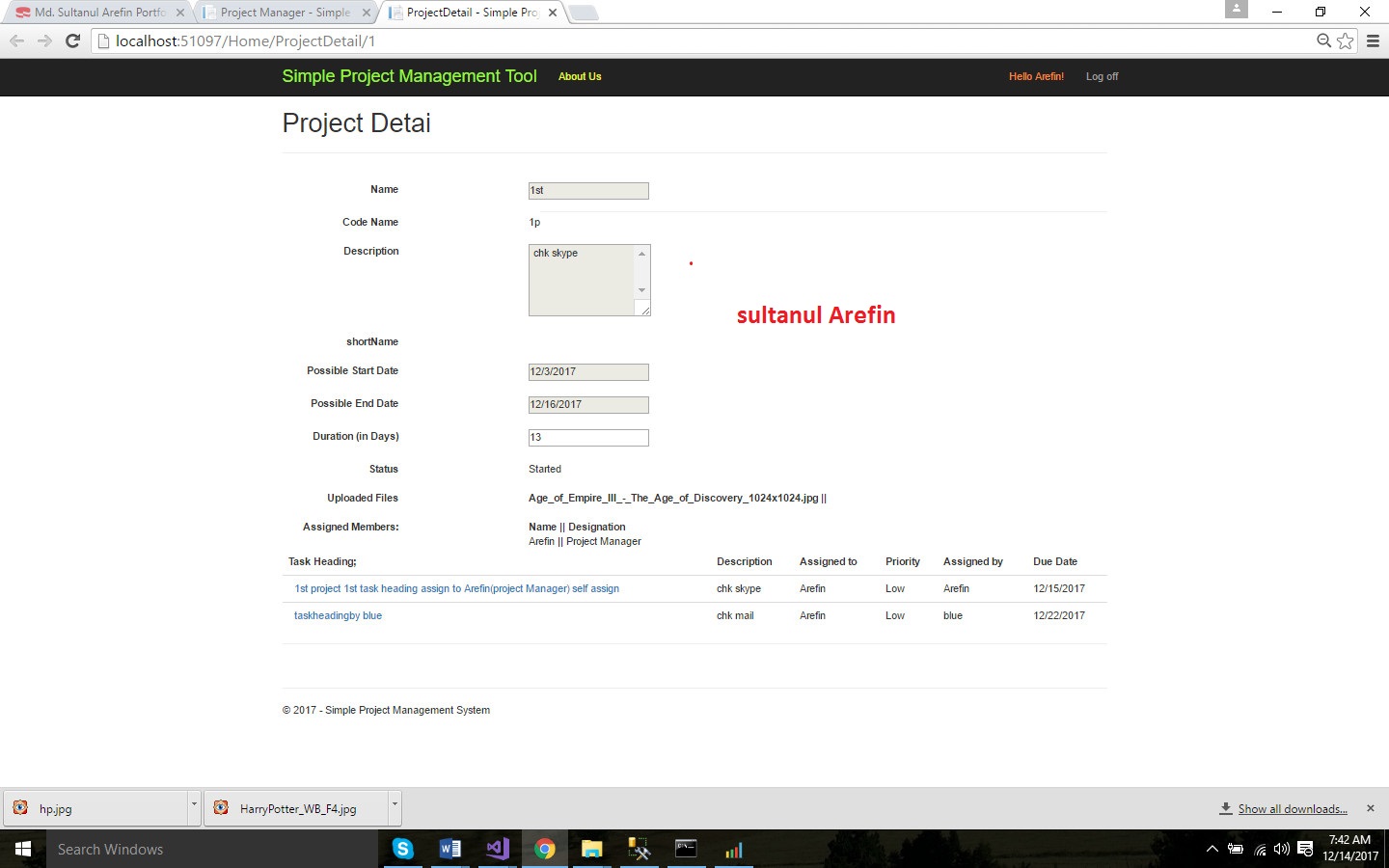This screenshot has width=1389, height=868.
Task: Expand options for hp.jpg download
Action: 194,804
